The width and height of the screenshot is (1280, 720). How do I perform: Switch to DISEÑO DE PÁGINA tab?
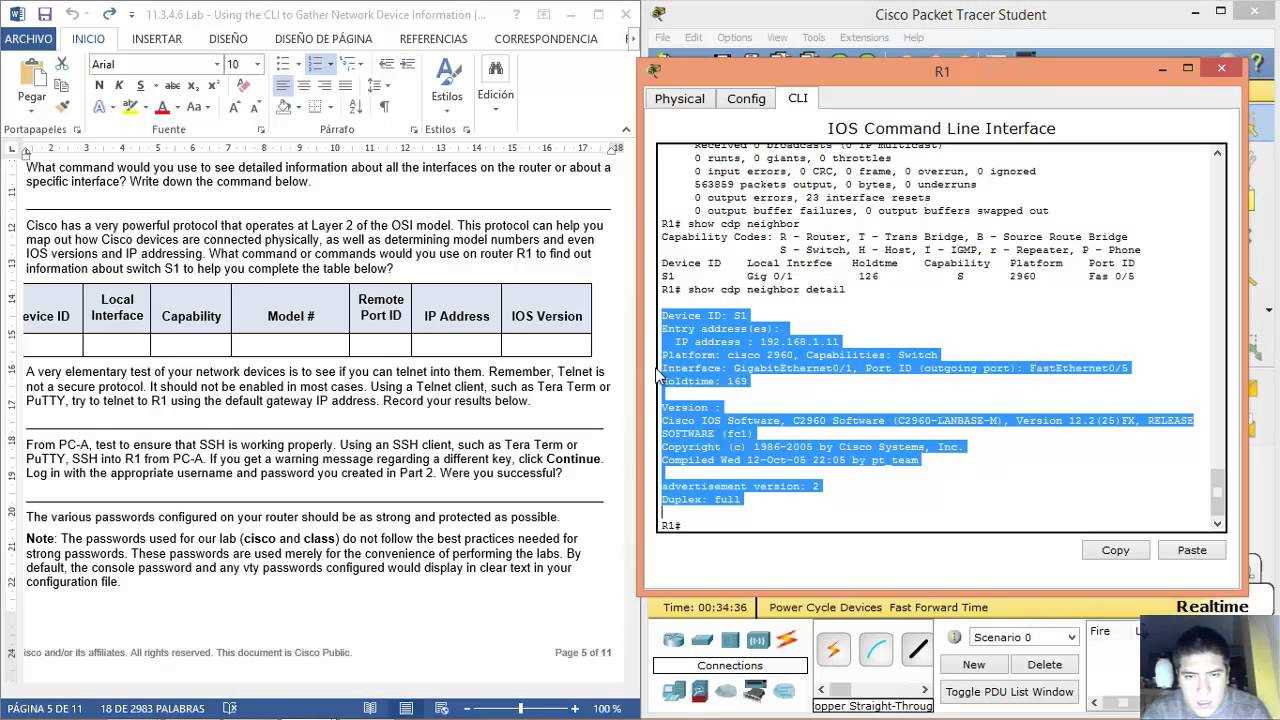(323, 39)
